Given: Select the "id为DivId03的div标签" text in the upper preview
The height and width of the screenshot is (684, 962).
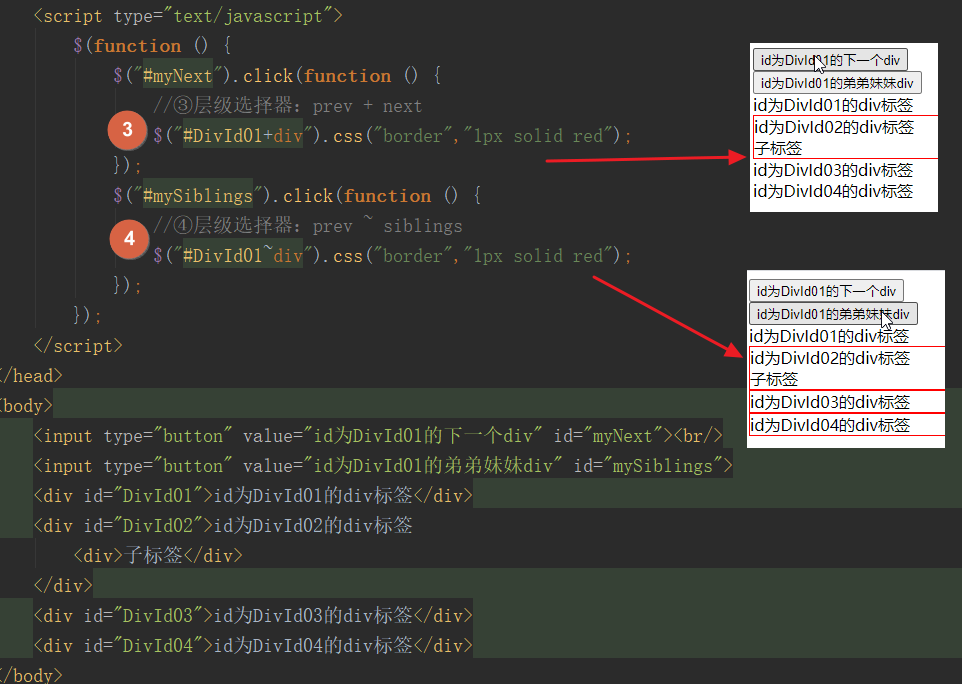Looking at the screenshot, I should pos(833,170).
